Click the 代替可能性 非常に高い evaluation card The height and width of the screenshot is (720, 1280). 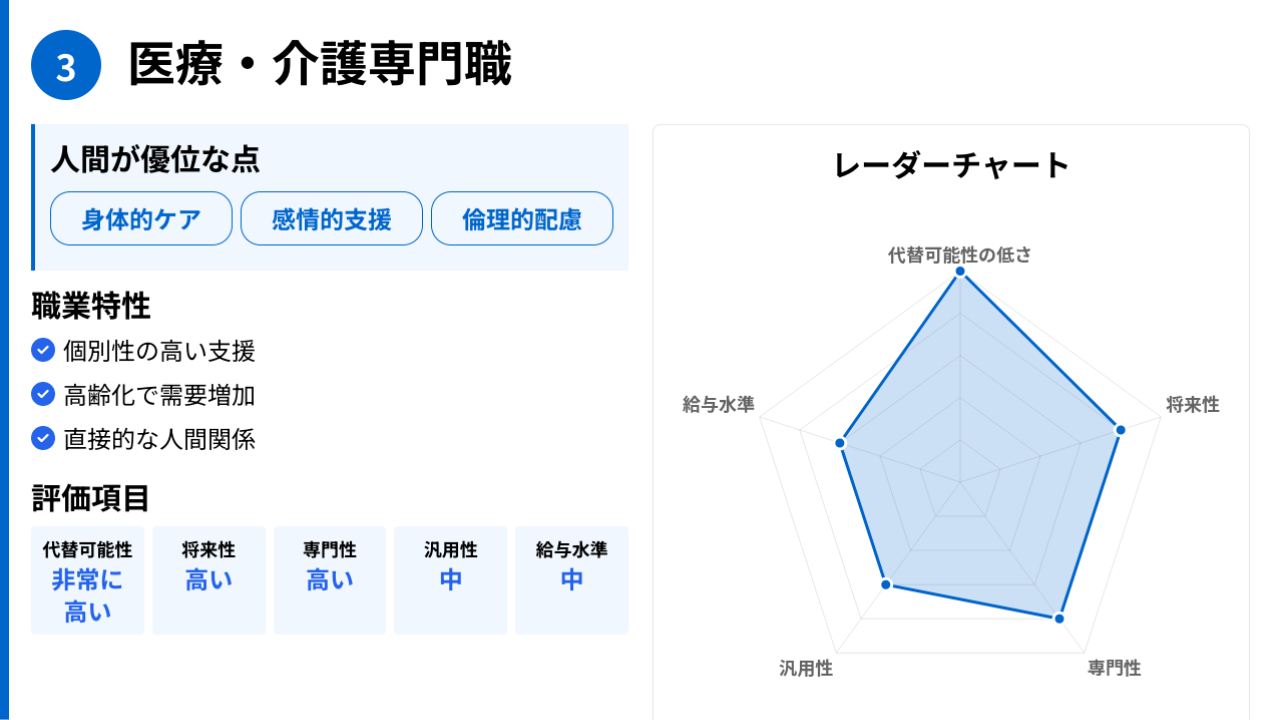coord(88,580)
